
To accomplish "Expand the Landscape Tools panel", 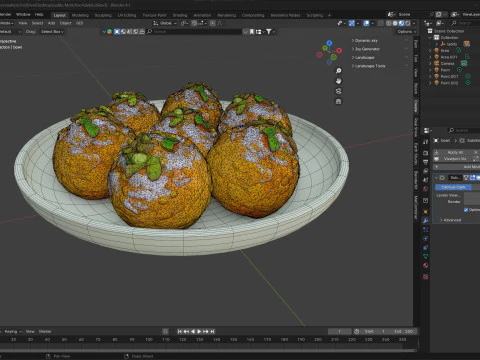I will point(369,66).
